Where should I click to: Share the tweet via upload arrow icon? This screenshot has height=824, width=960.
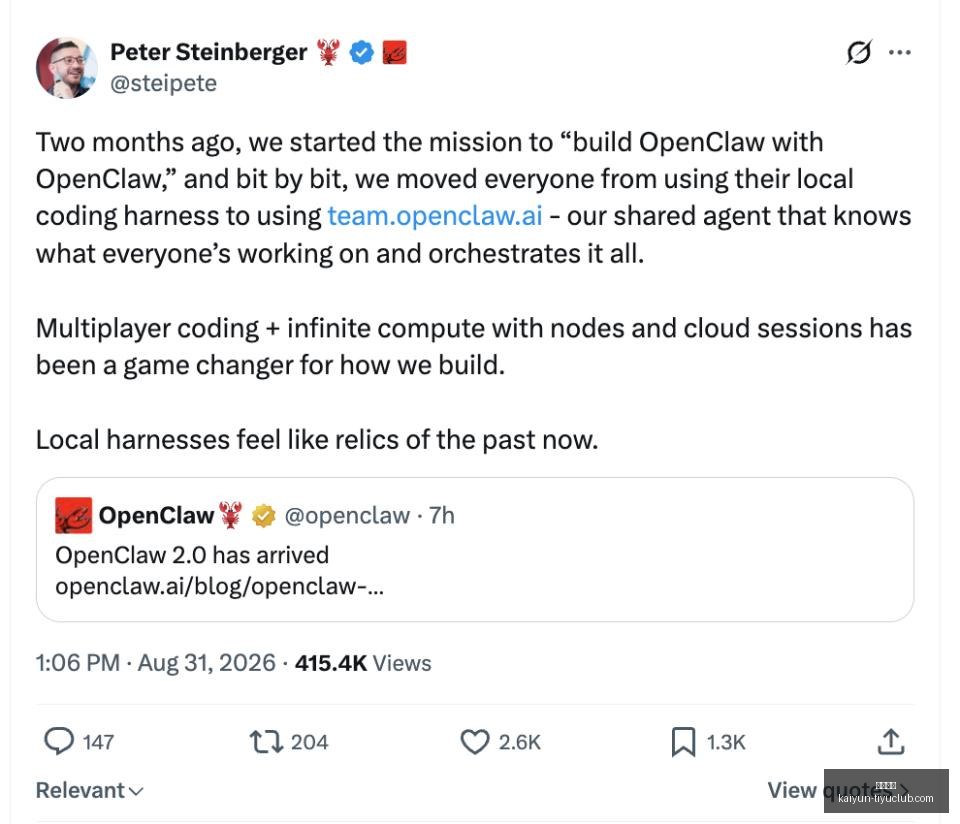(891, 741)
